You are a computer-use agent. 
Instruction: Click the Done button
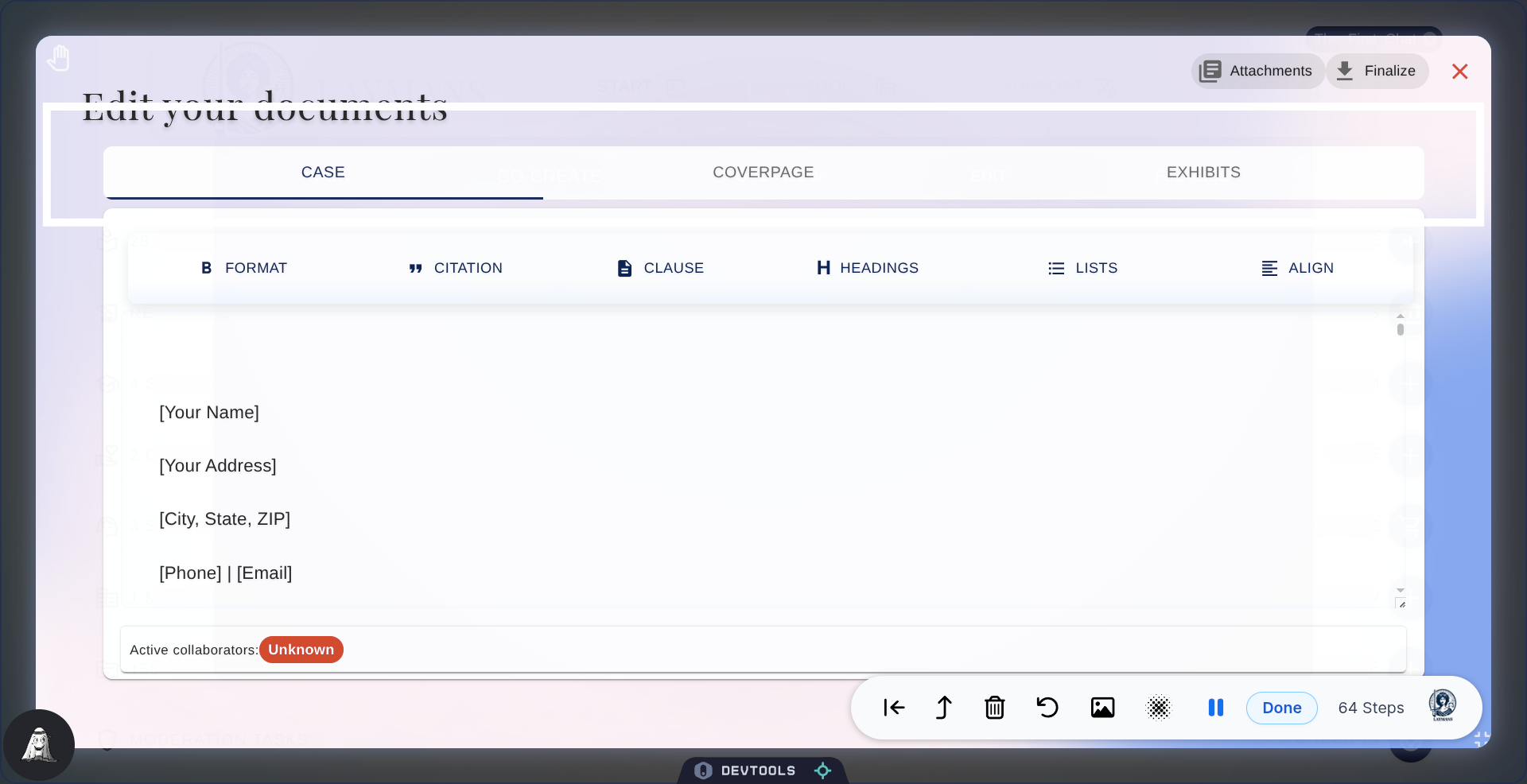click(1282, 708)
